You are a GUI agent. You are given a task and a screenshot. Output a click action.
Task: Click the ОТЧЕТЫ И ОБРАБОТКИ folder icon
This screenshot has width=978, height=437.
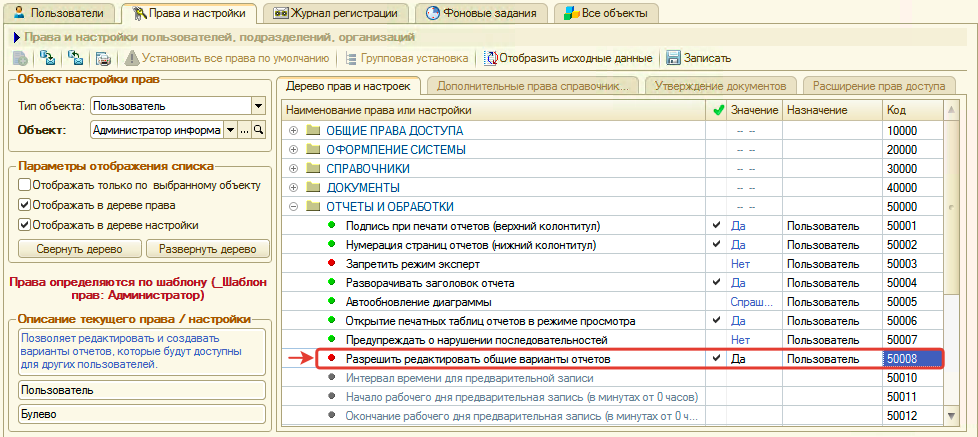[313, 207]
